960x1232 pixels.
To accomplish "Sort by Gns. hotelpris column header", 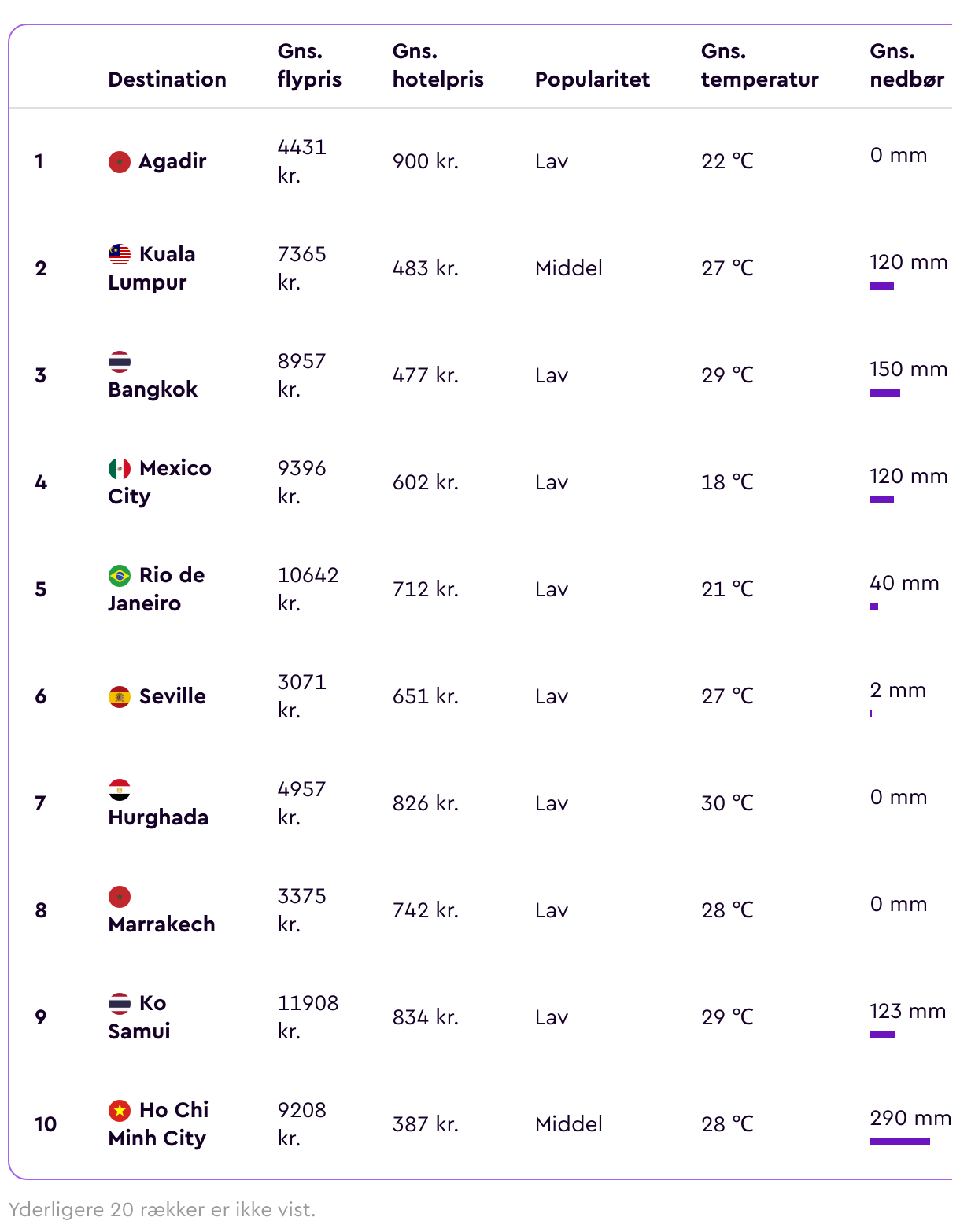I will (438, 65).
